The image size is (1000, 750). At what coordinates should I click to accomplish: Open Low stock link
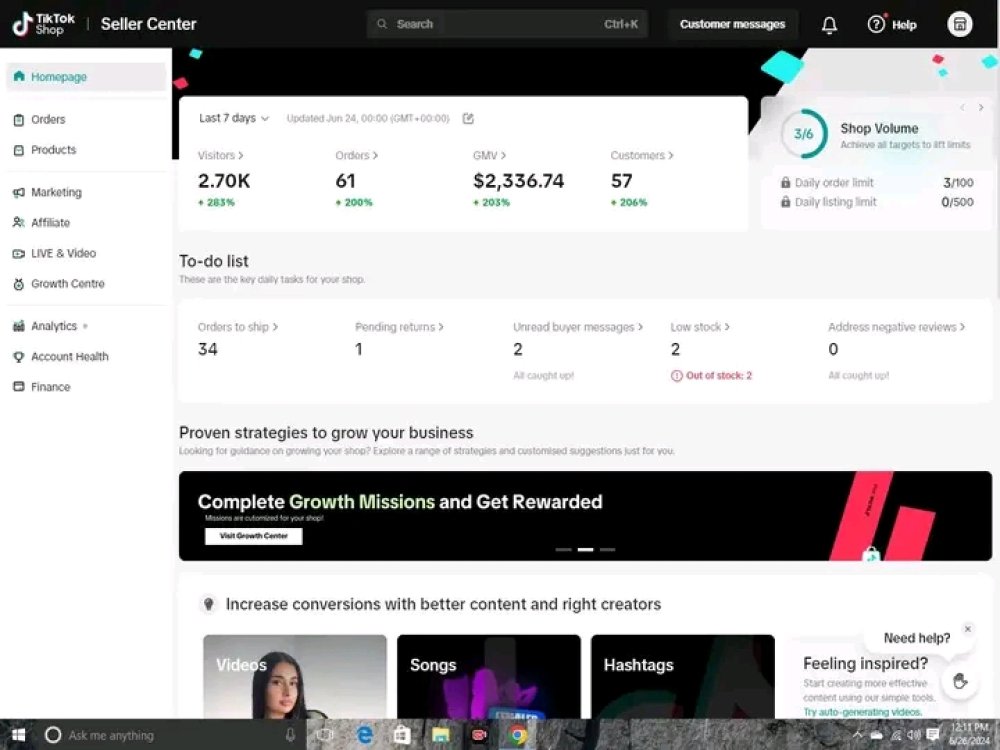pos(700,327)
